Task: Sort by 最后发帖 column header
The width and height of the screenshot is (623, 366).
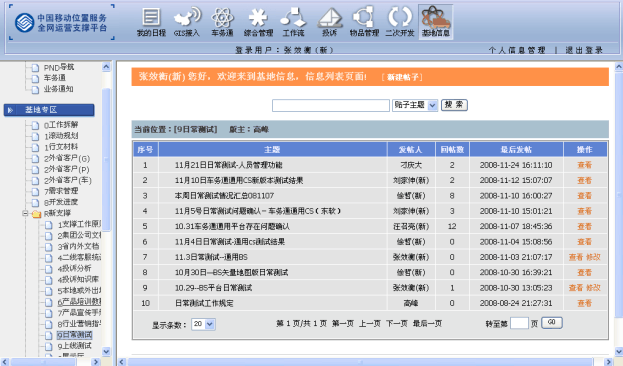Action: pos(516,149)
